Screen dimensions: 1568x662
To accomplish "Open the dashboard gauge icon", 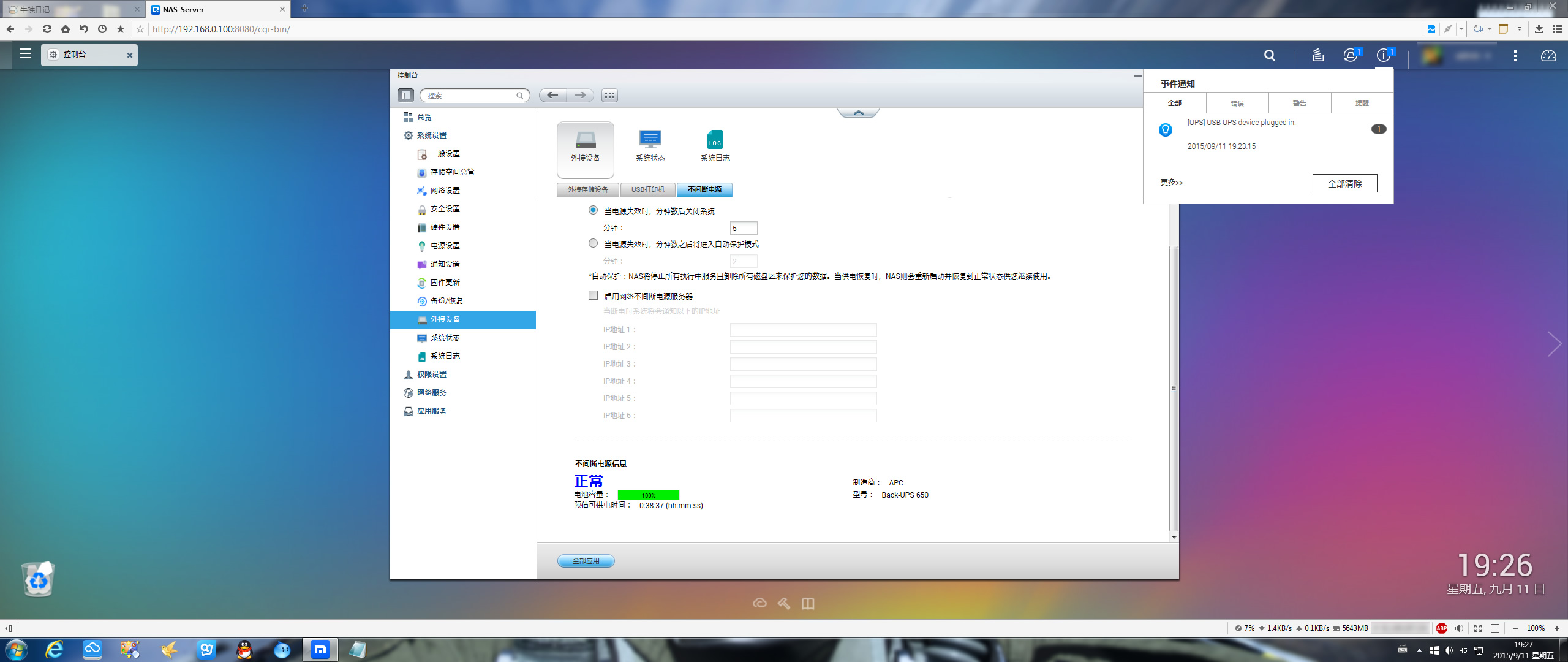I will click(x=1548, y=56).
